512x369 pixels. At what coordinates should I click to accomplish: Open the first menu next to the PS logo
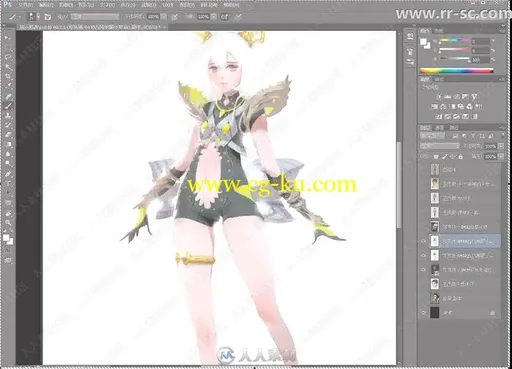click(25, 5)
